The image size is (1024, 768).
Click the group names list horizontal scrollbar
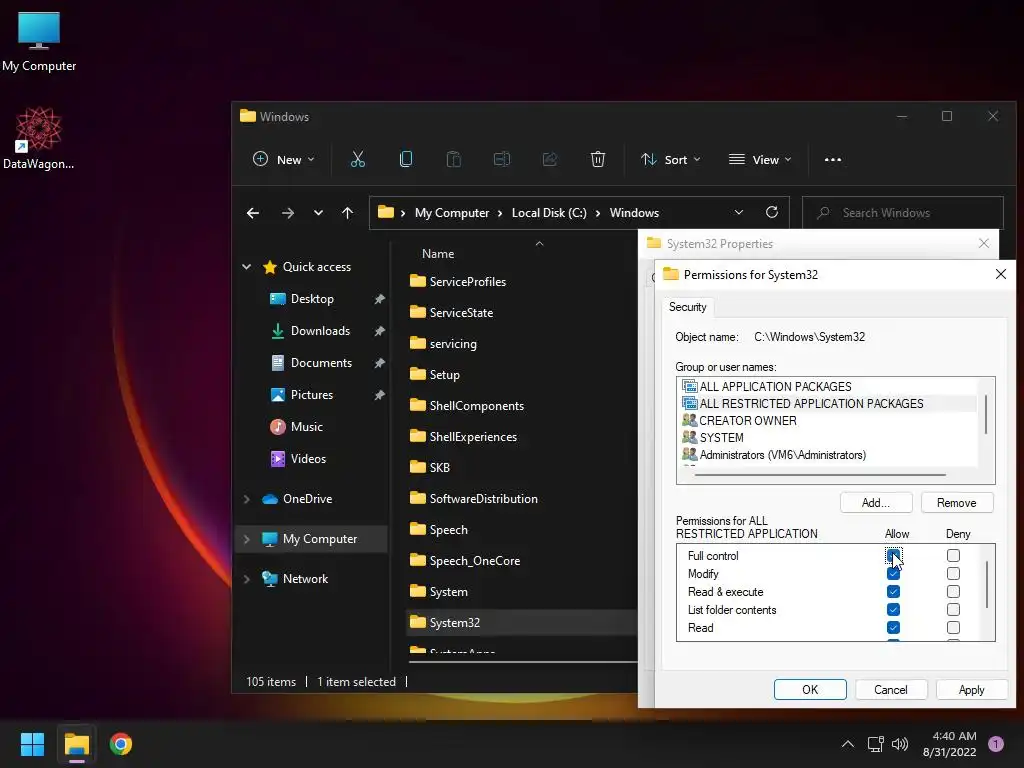[820, 475]
